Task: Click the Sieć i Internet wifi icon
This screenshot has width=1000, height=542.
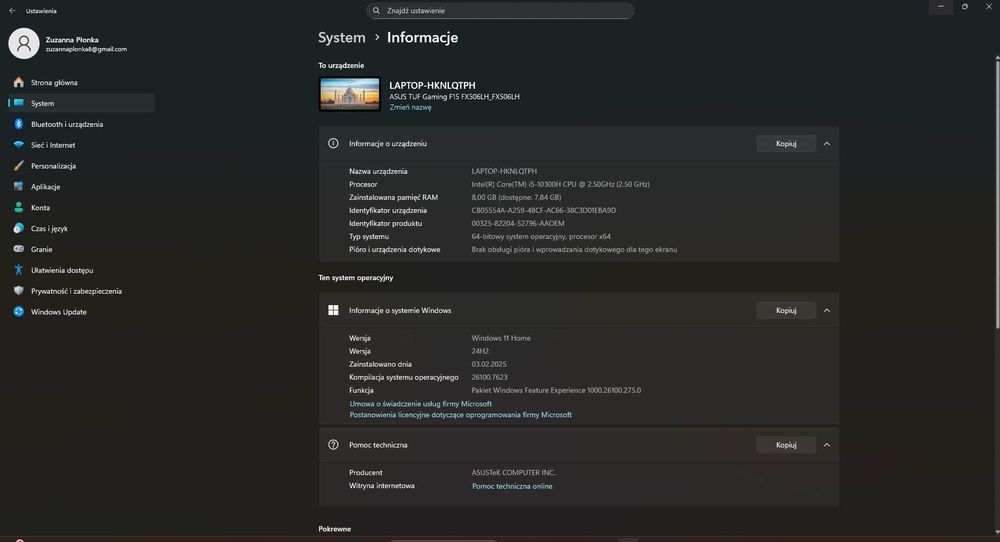Action: pos(18,145)
